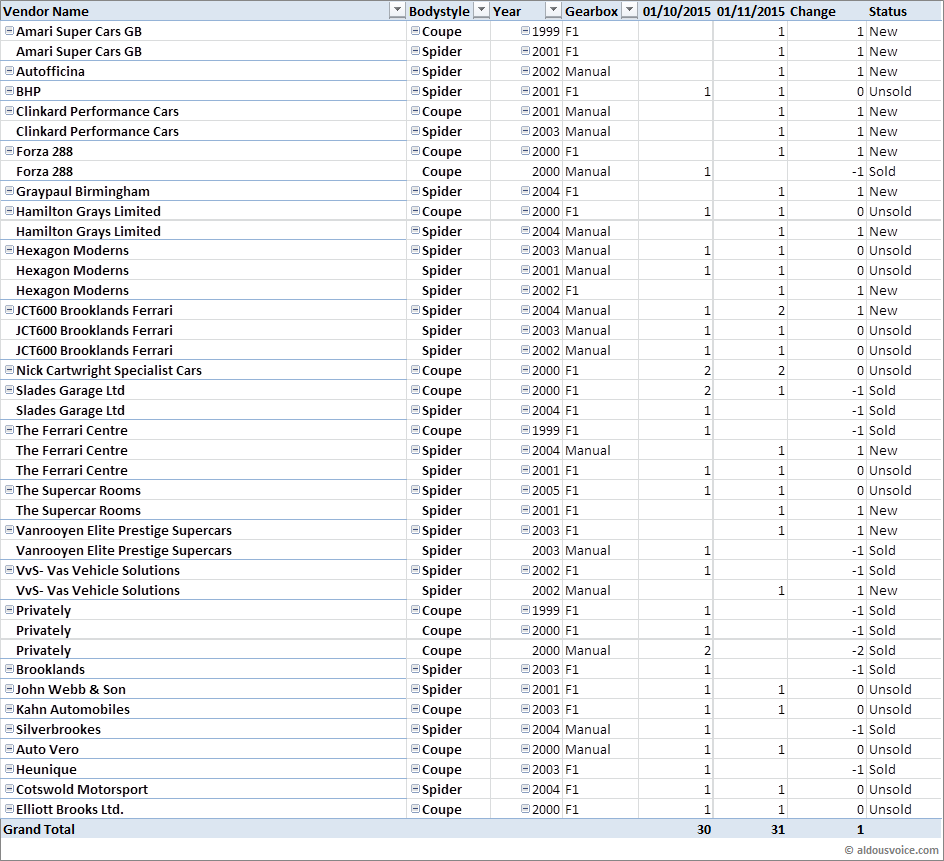Viewport: 944px width, 861px height.
Task: Select the Change column header
Action: pyautogui.click(x=812, y=11)
